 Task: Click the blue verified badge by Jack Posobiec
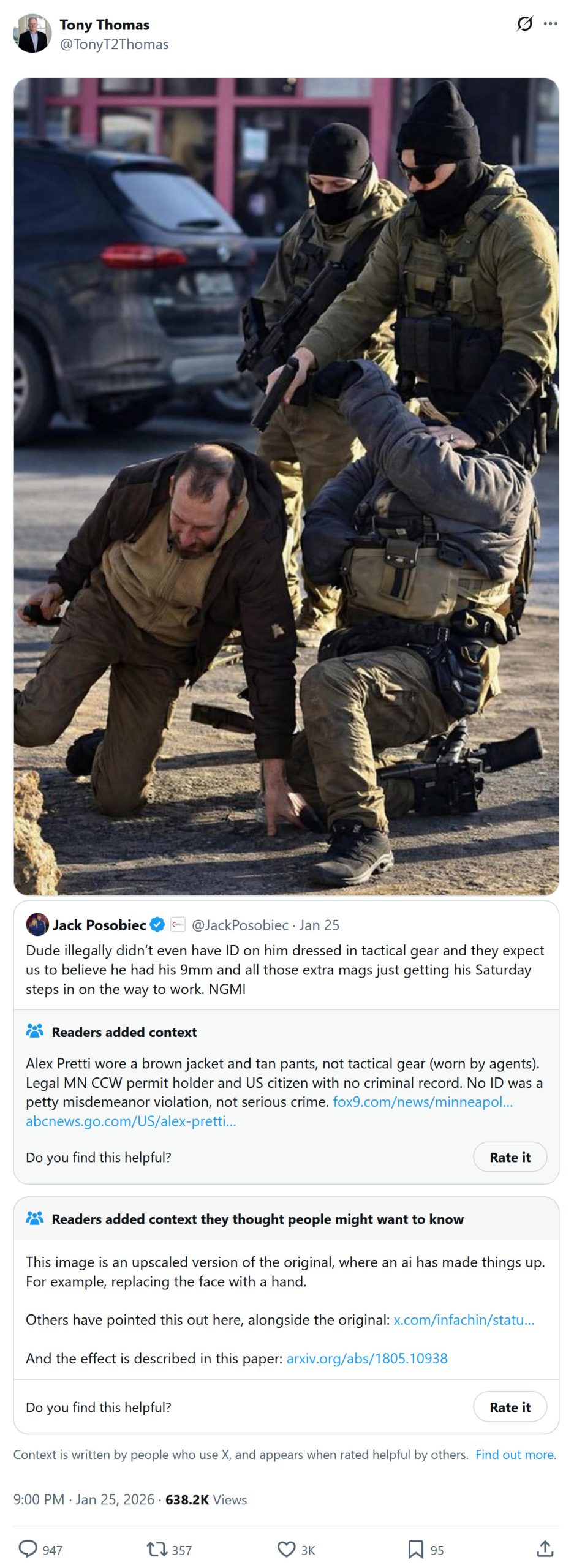(x=157, y=925)
